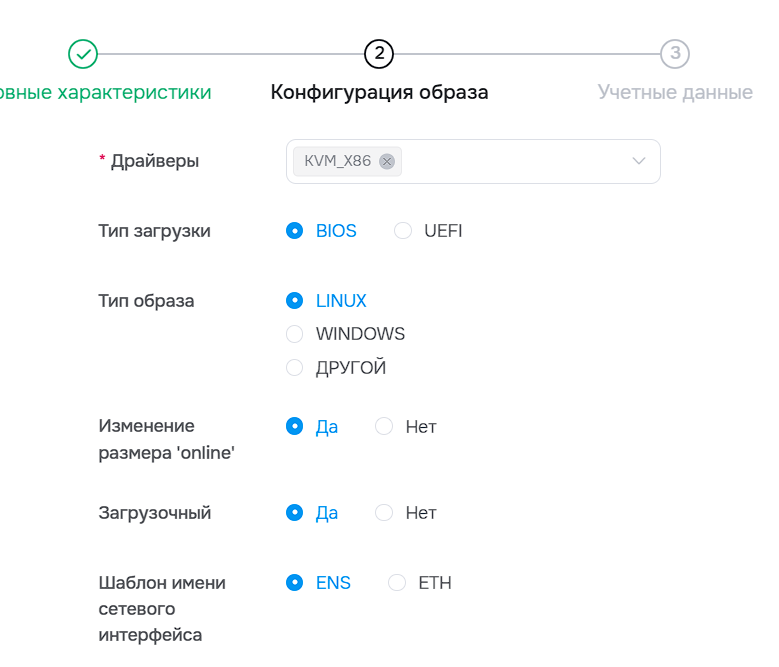Select BIOS boot type

pyautogui.click(x=294, y=231)
